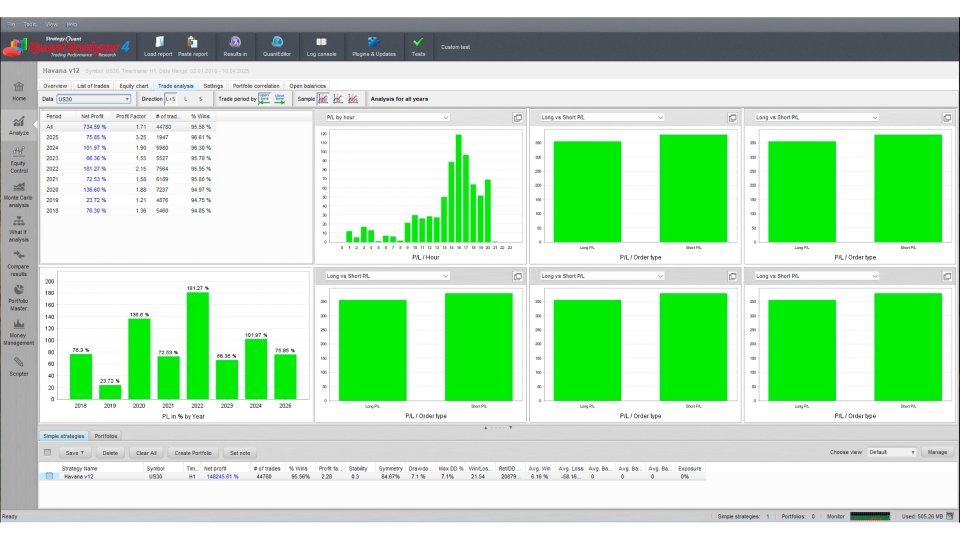960x540 pixels.
Task: Click the Create Portfolio button
Action: tap(193, 453)
